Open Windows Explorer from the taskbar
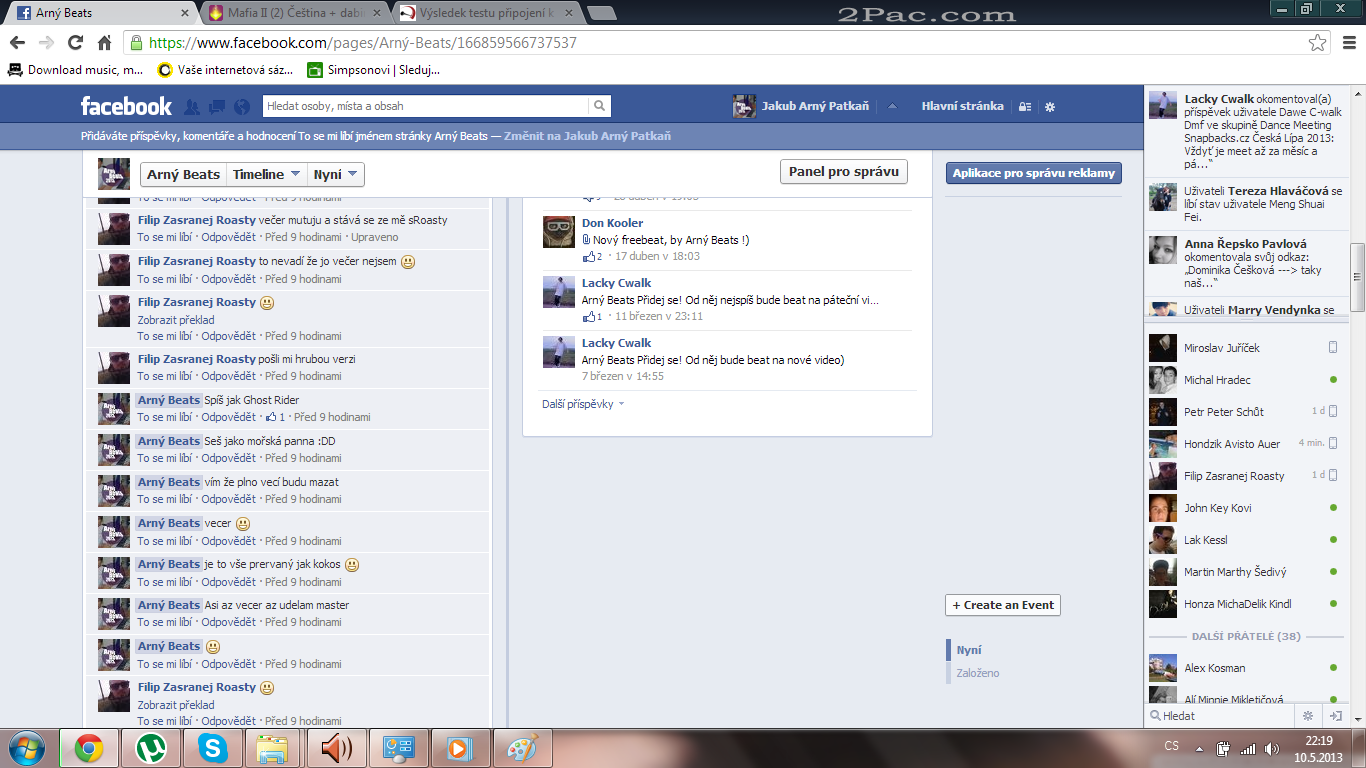This screenshot has height=768, width=1366. coord(273,748)
